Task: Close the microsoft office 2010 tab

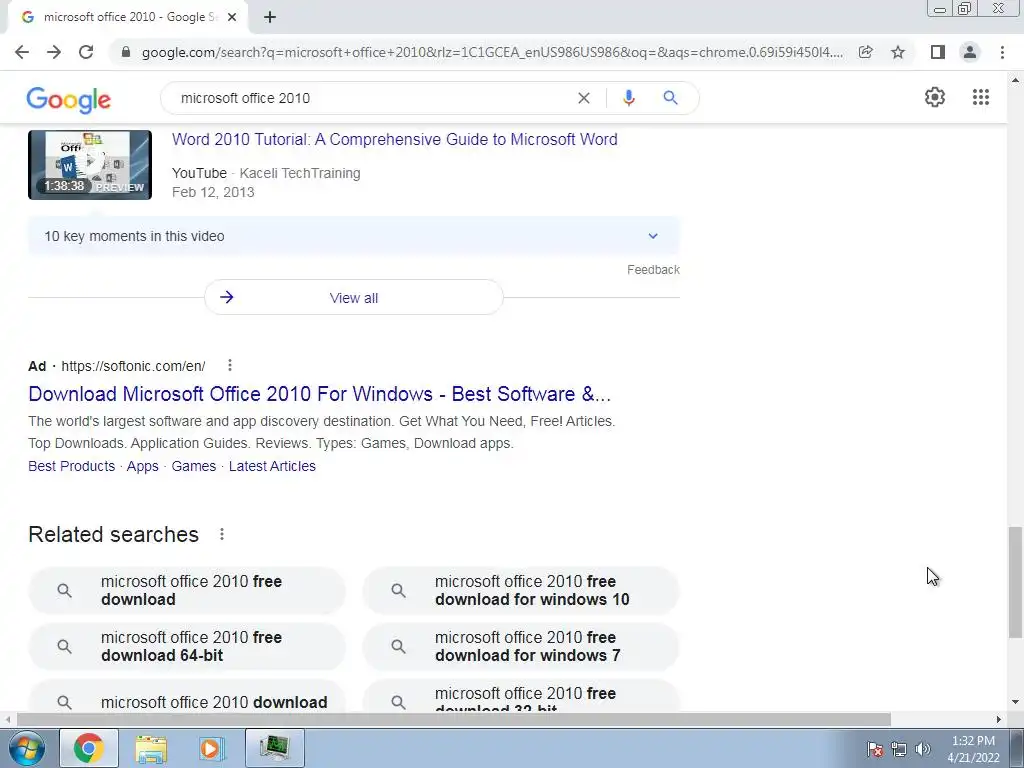Action: (x=232, y=17)
